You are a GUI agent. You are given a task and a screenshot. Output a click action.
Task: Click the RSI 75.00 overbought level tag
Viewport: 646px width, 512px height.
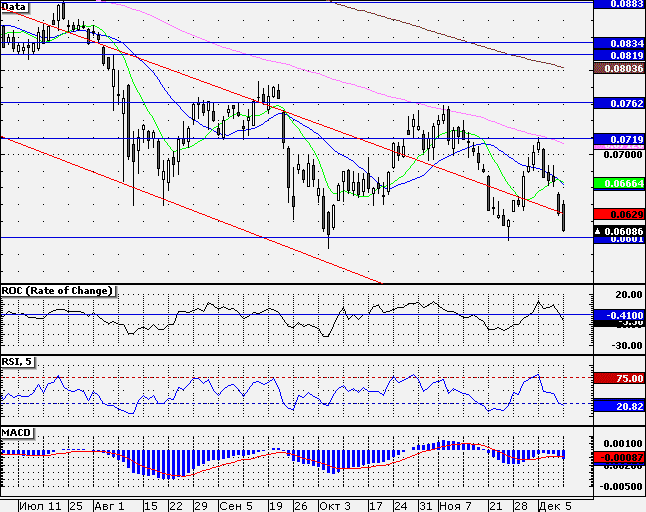tap(620, 378)
